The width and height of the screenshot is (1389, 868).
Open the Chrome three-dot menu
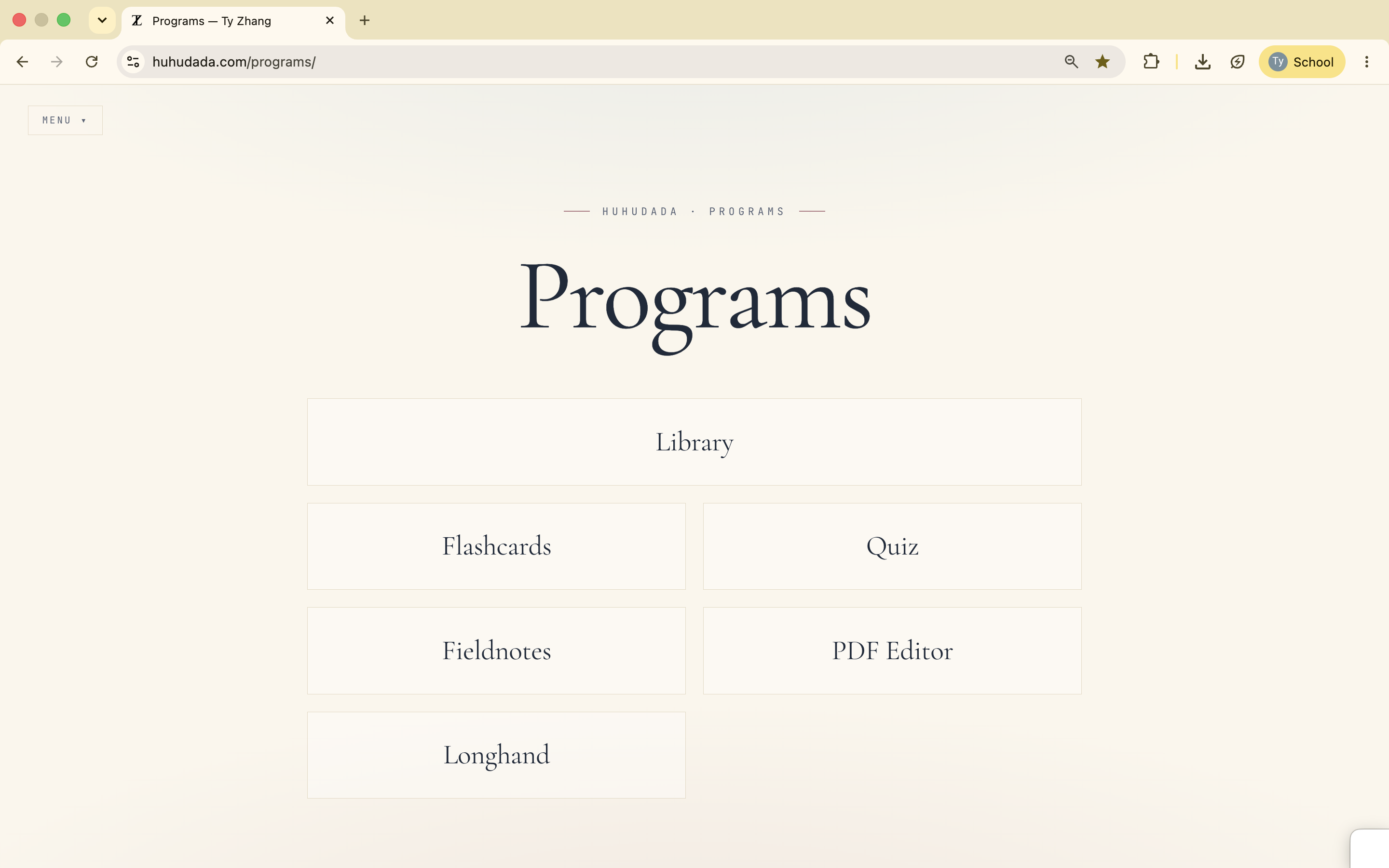point(1367,62)
